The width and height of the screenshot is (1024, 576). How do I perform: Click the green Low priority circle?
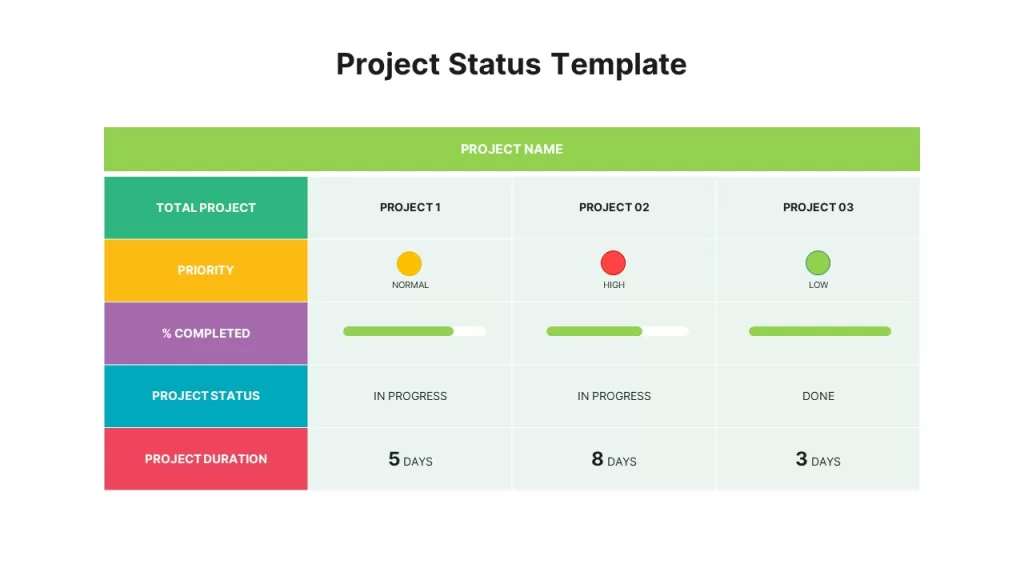pos(818,263)
